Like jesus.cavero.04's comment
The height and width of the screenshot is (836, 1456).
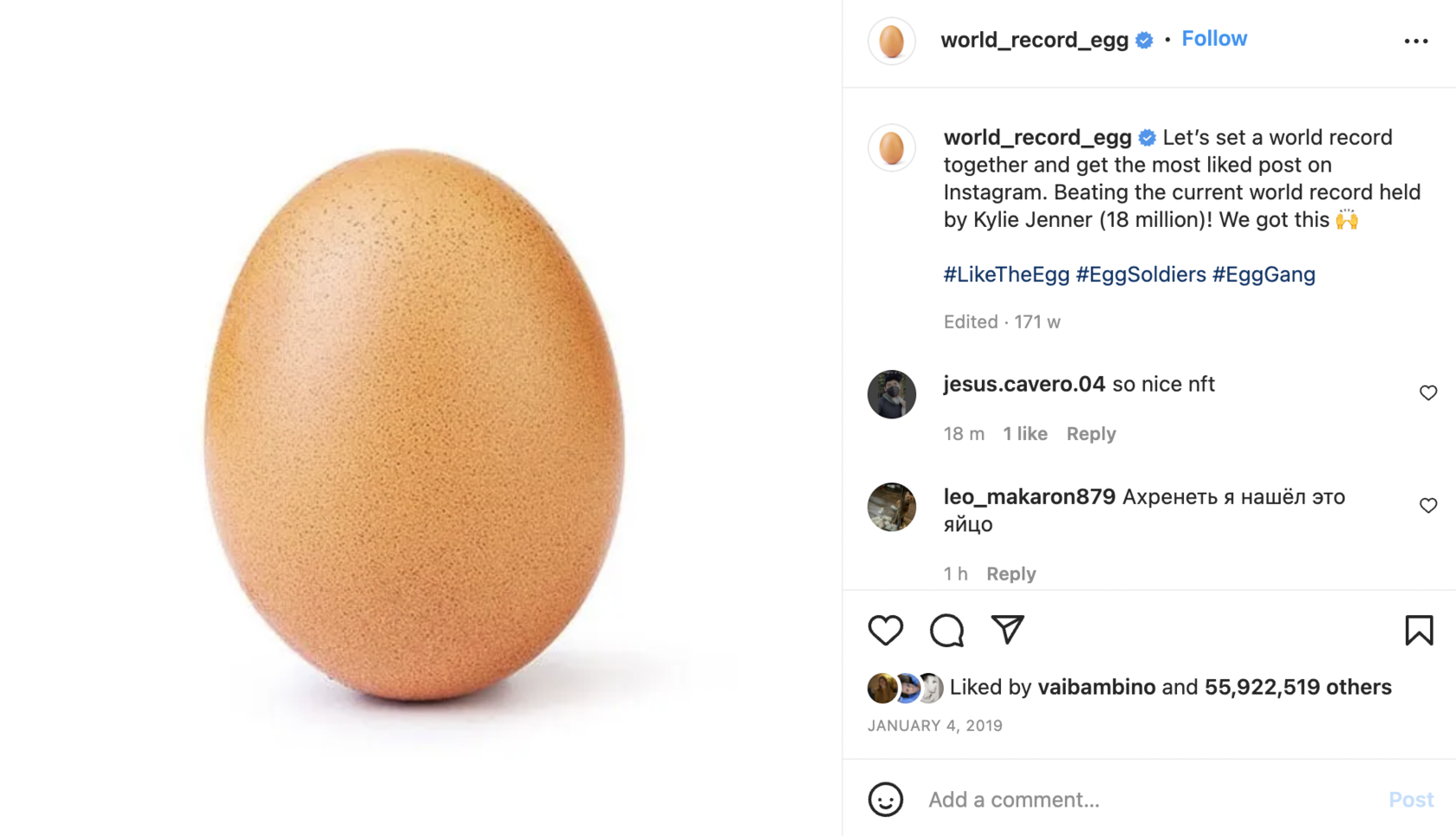tap(1427, 392)
